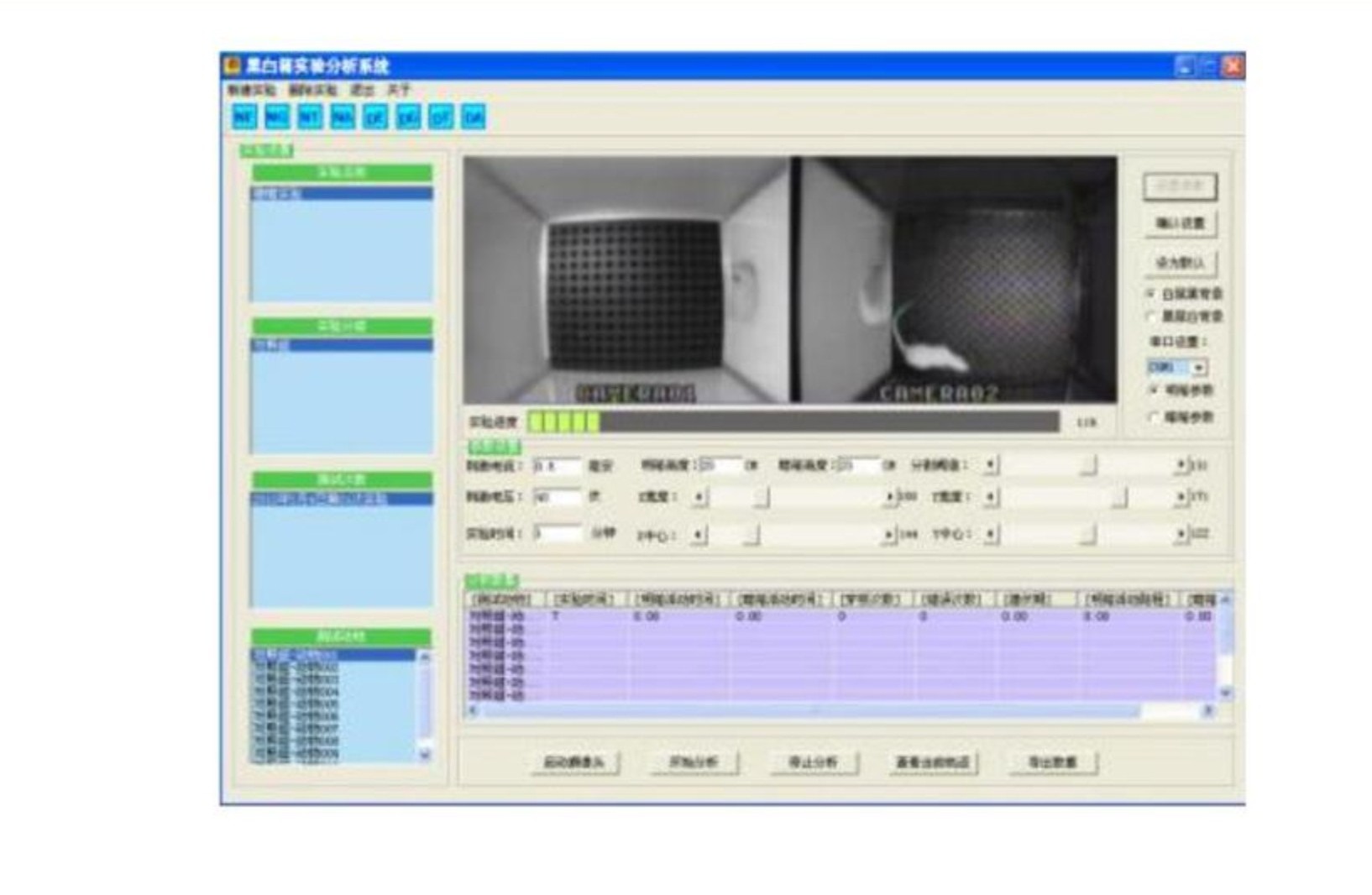Click the left arrow of X中心 slider
Viewport: 1372px width, 895px height.
[x=699, y=535]
